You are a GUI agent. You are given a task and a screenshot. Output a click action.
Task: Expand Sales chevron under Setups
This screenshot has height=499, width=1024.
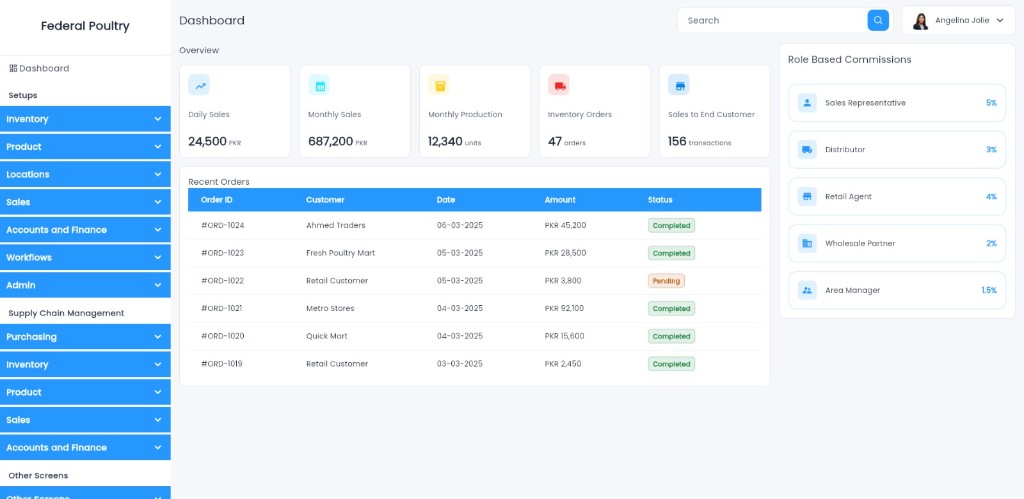point(157,202)
